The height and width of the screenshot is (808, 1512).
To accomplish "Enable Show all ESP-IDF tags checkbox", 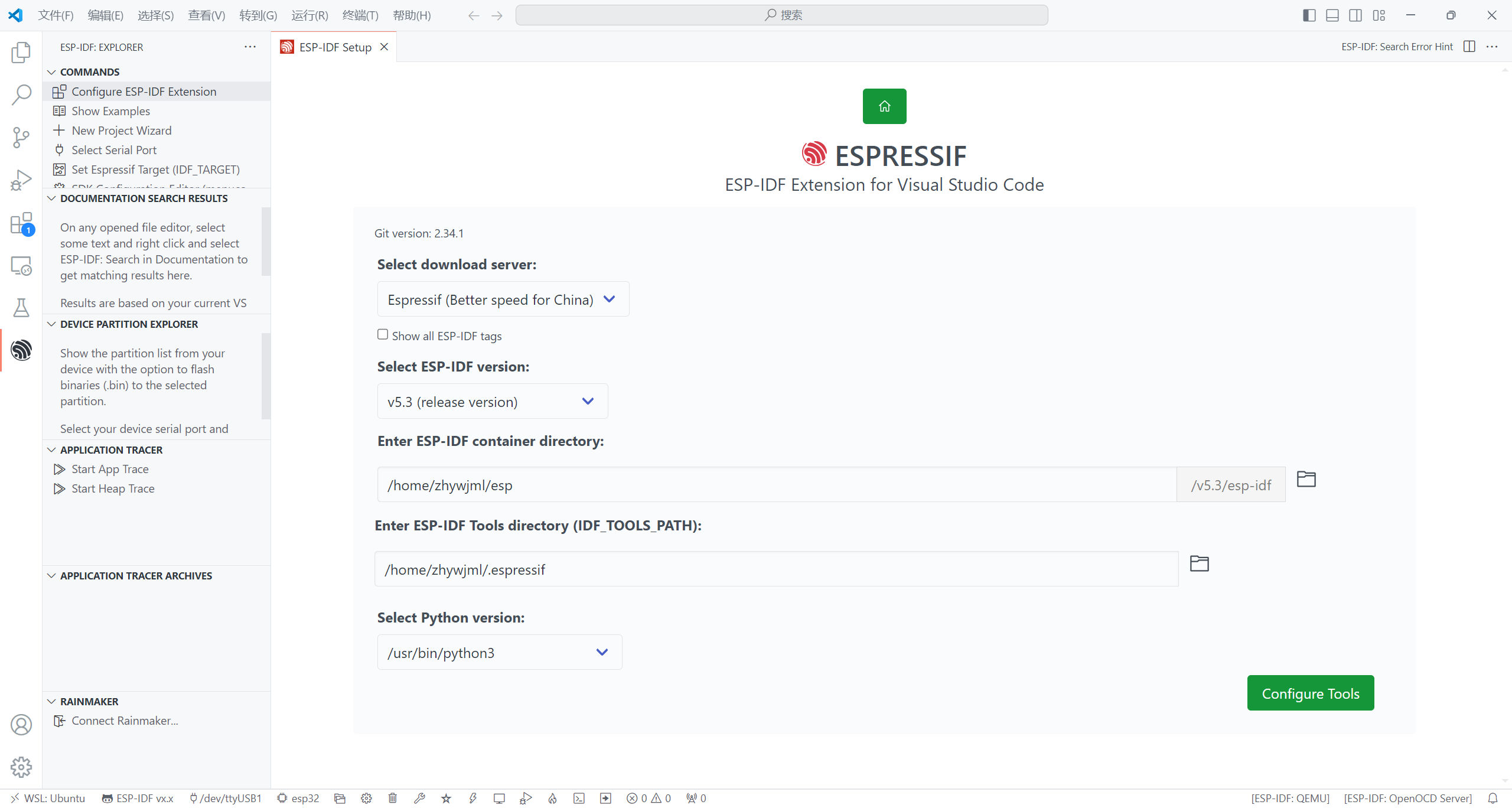I will click(383, 335).
